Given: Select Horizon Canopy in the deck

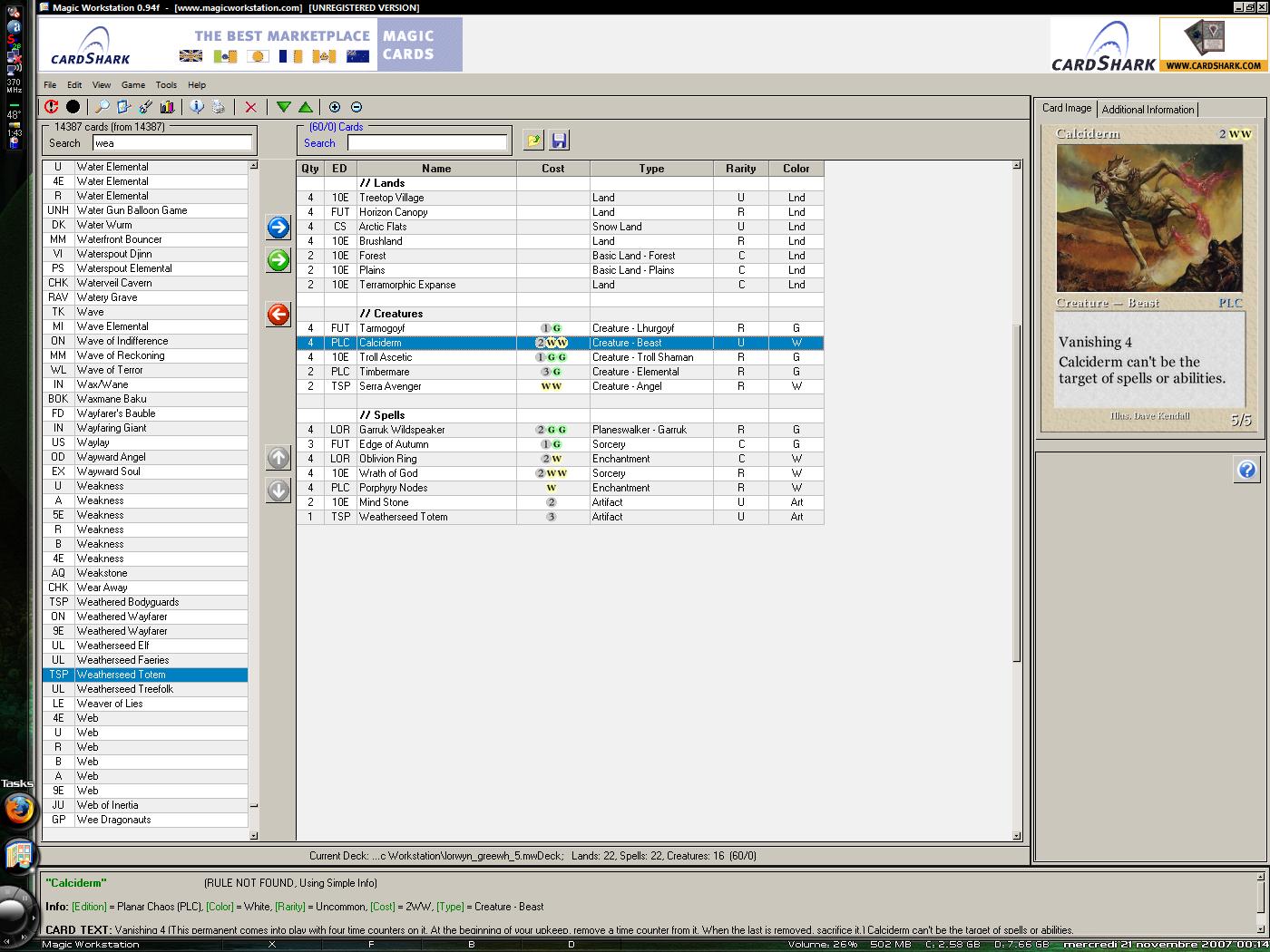Looking at the screenshot, I should pyautogui.click(x=560, y=212).
